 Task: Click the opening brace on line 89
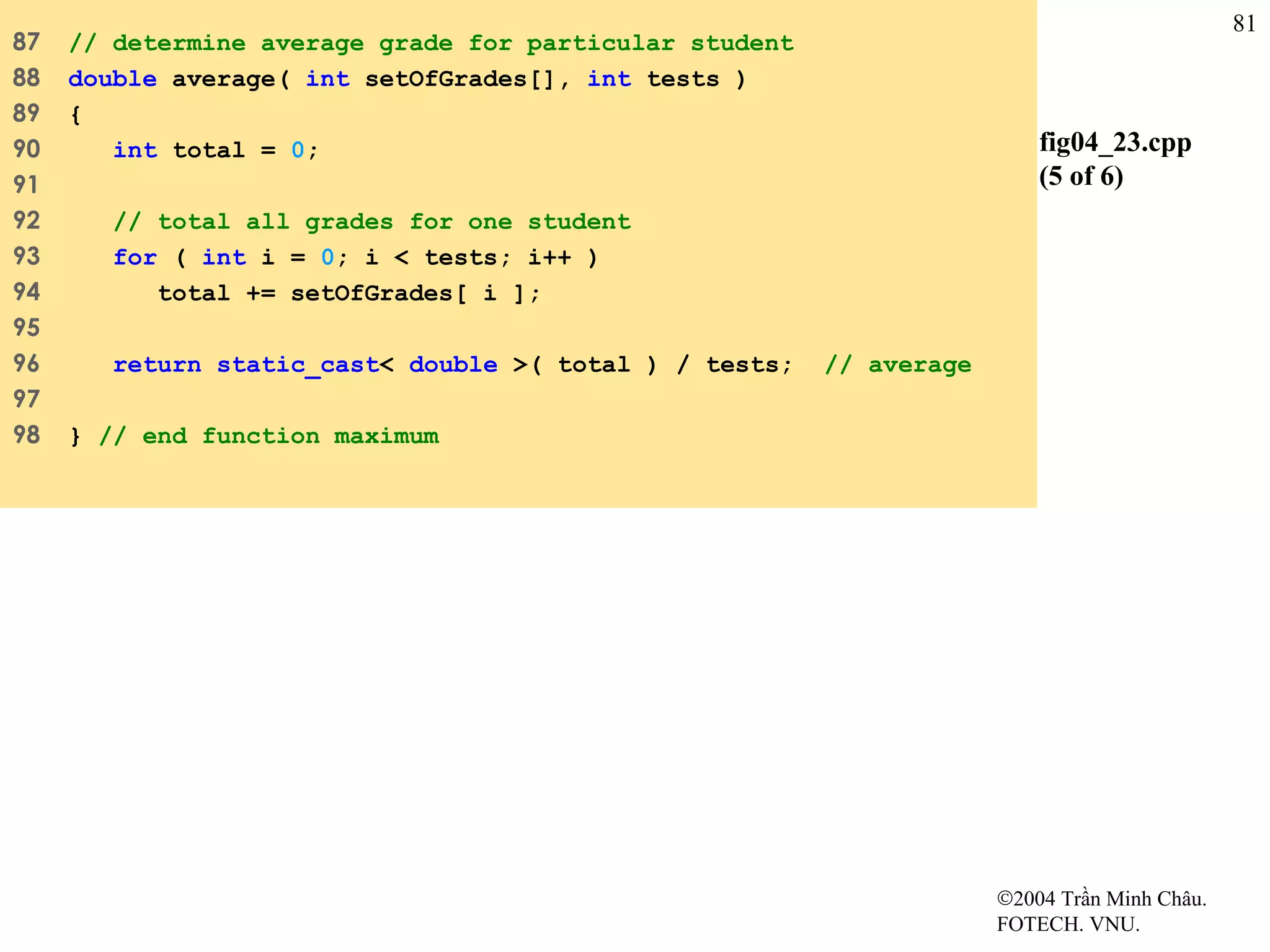tap(76, 115)
